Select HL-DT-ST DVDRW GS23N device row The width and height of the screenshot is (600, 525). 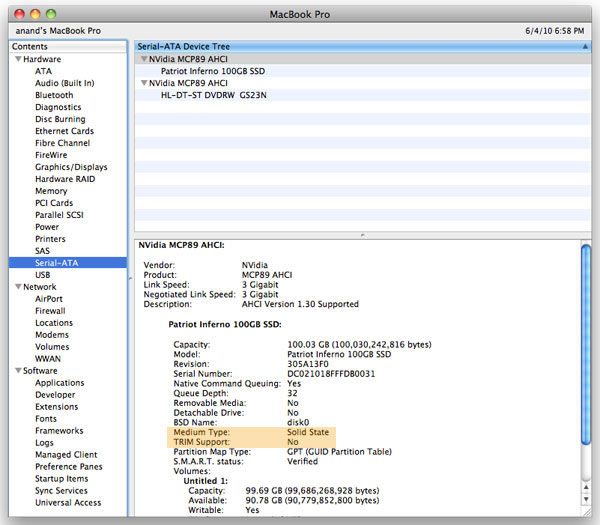coord(362,95)
